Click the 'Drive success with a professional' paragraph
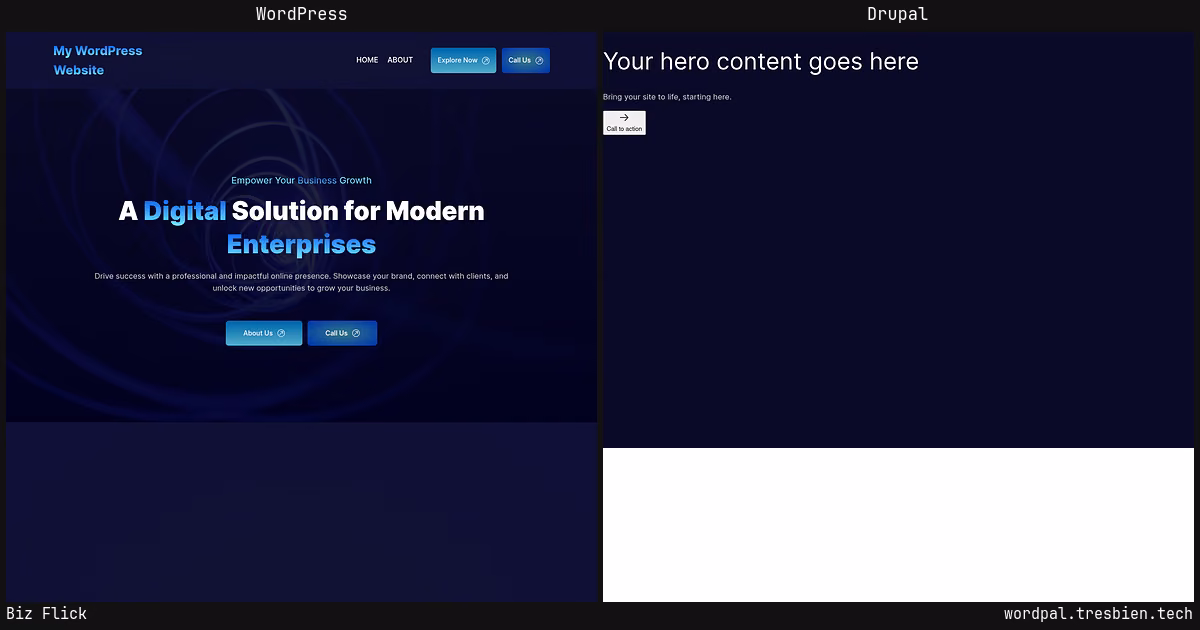Viewport: 1200px width, 630px height. pyautogui.click(x=301, y=282)
